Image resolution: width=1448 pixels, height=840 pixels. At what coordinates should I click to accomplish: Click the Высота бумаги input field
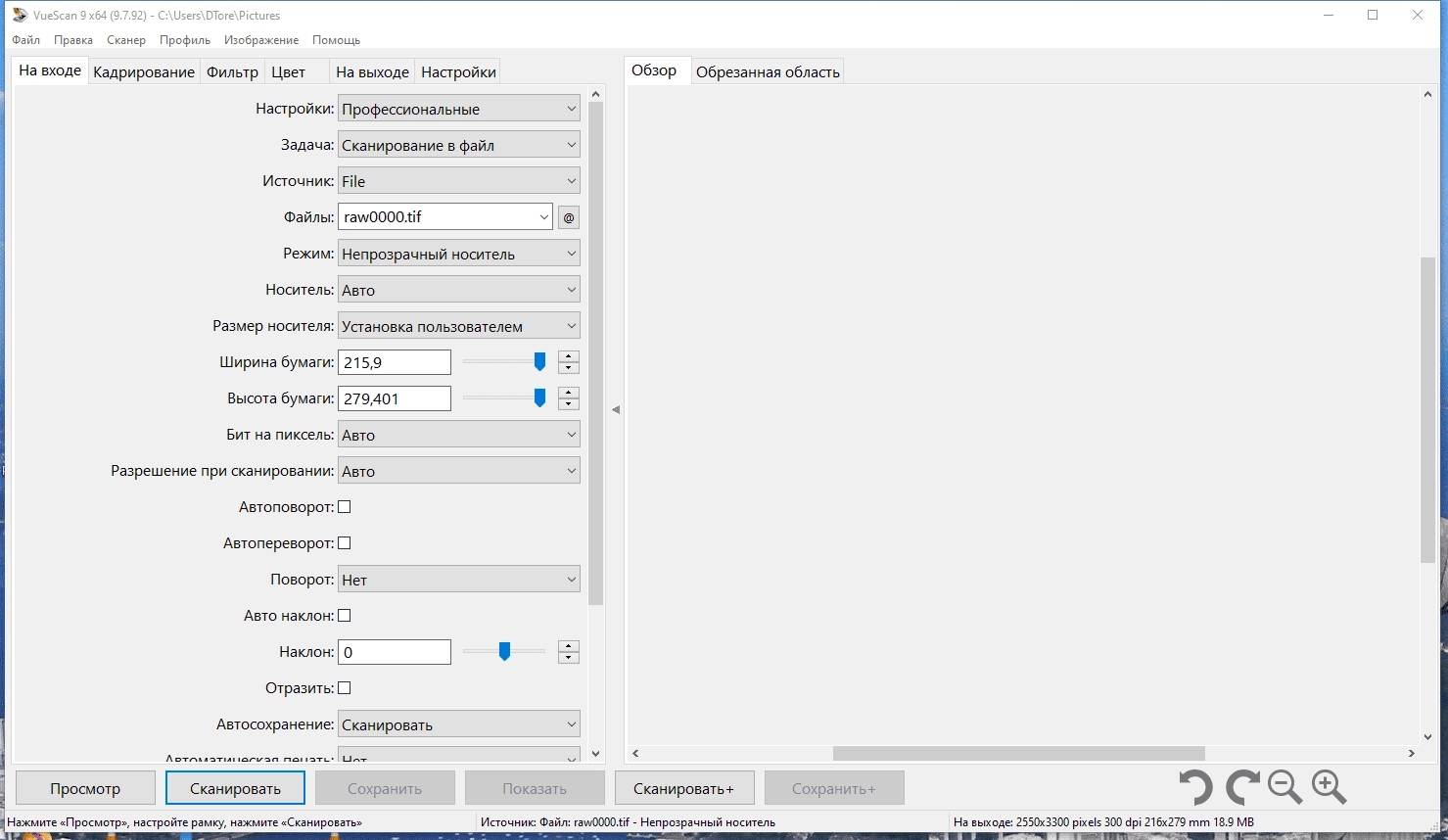pyautogui.click(x=395, y=398)
